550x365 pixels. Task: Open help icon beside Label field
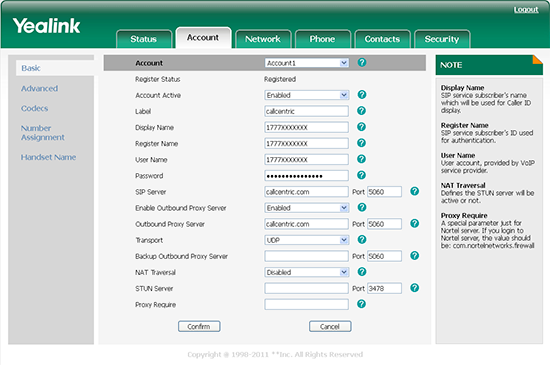click(361, 111)
